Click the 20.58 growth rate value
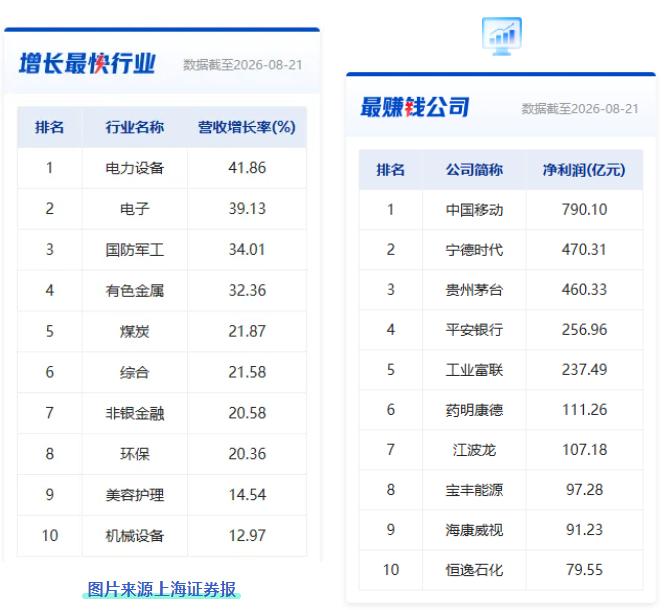 (247, 413)
